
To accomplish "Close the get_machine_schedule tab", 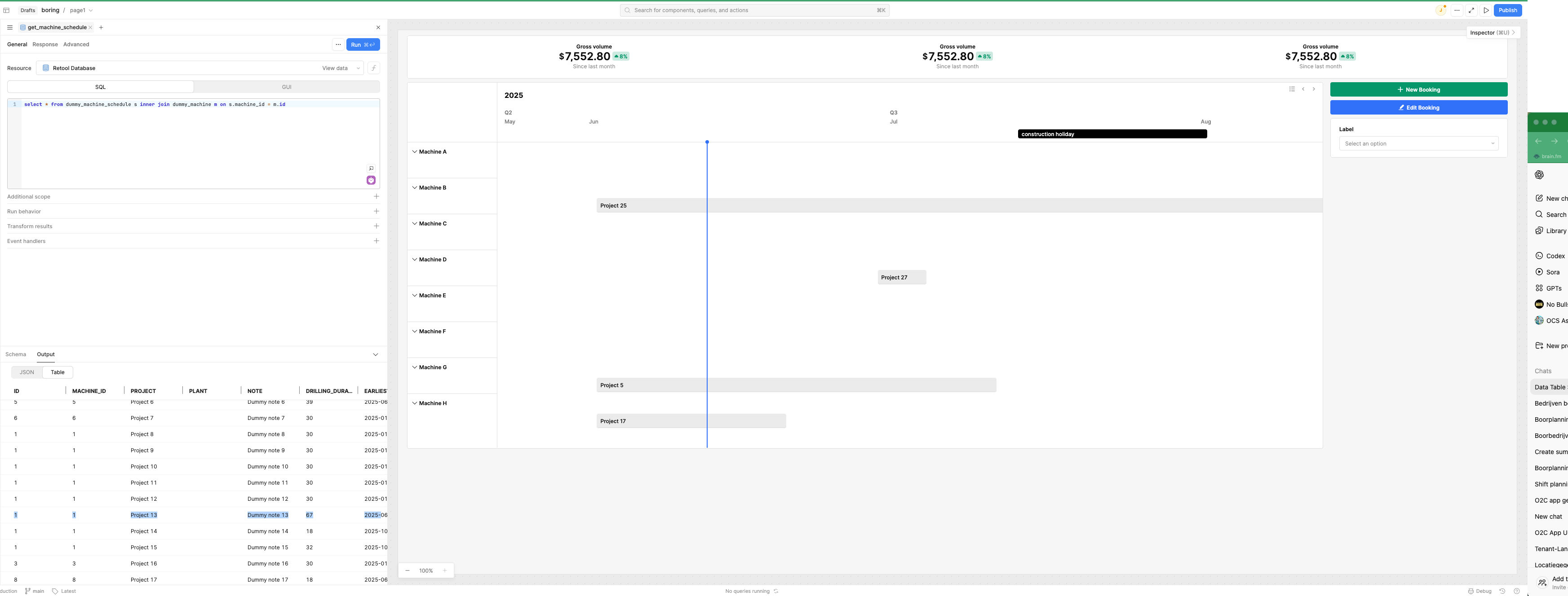I will point(90,27).
